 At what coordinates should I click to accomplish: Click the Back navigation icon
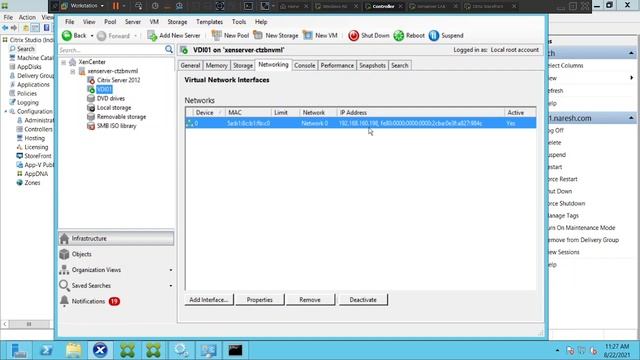click(x=67, y=36)
